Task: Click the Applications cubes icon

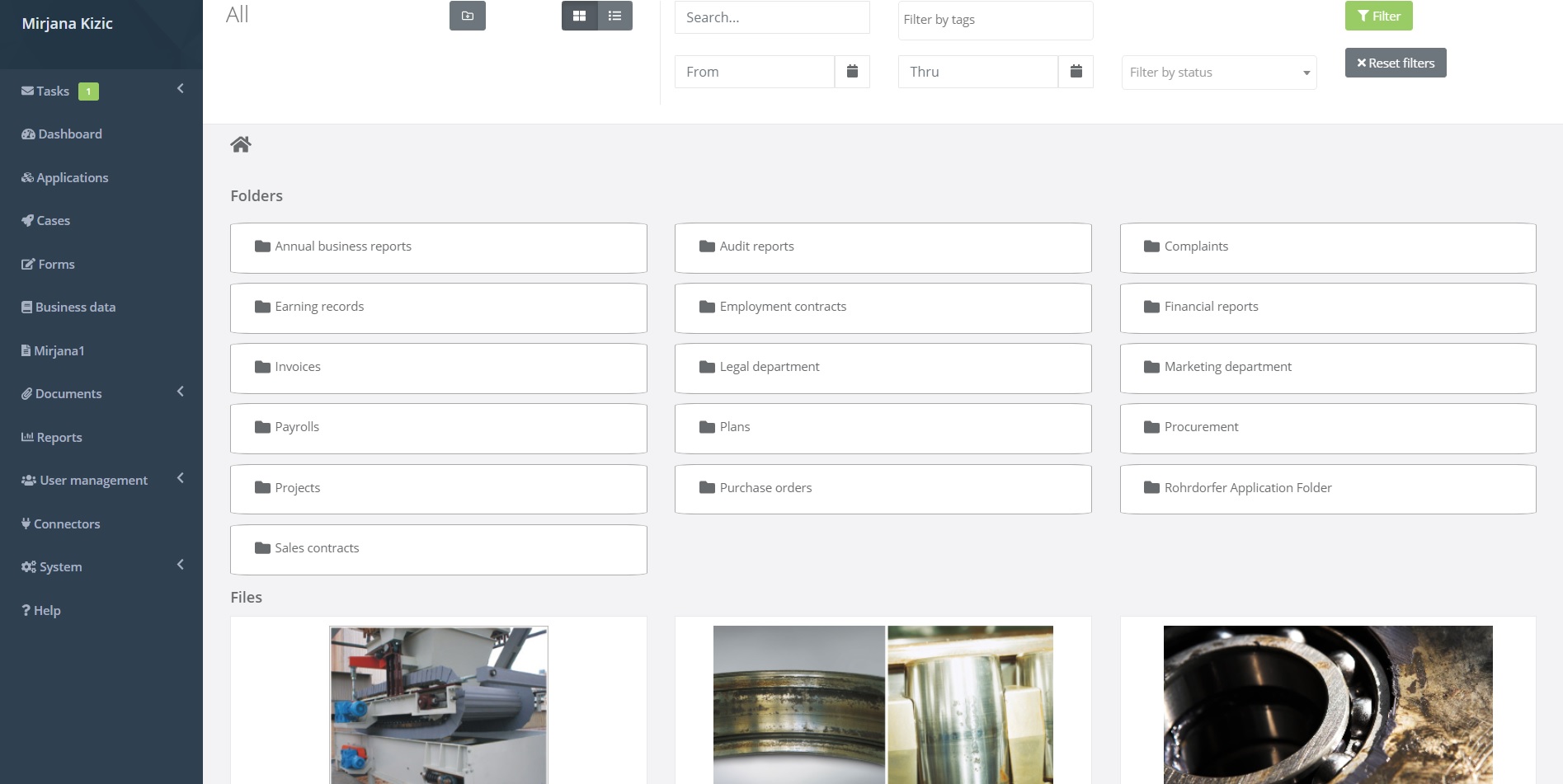Action: pyautogui.click(x=27, y=177)
